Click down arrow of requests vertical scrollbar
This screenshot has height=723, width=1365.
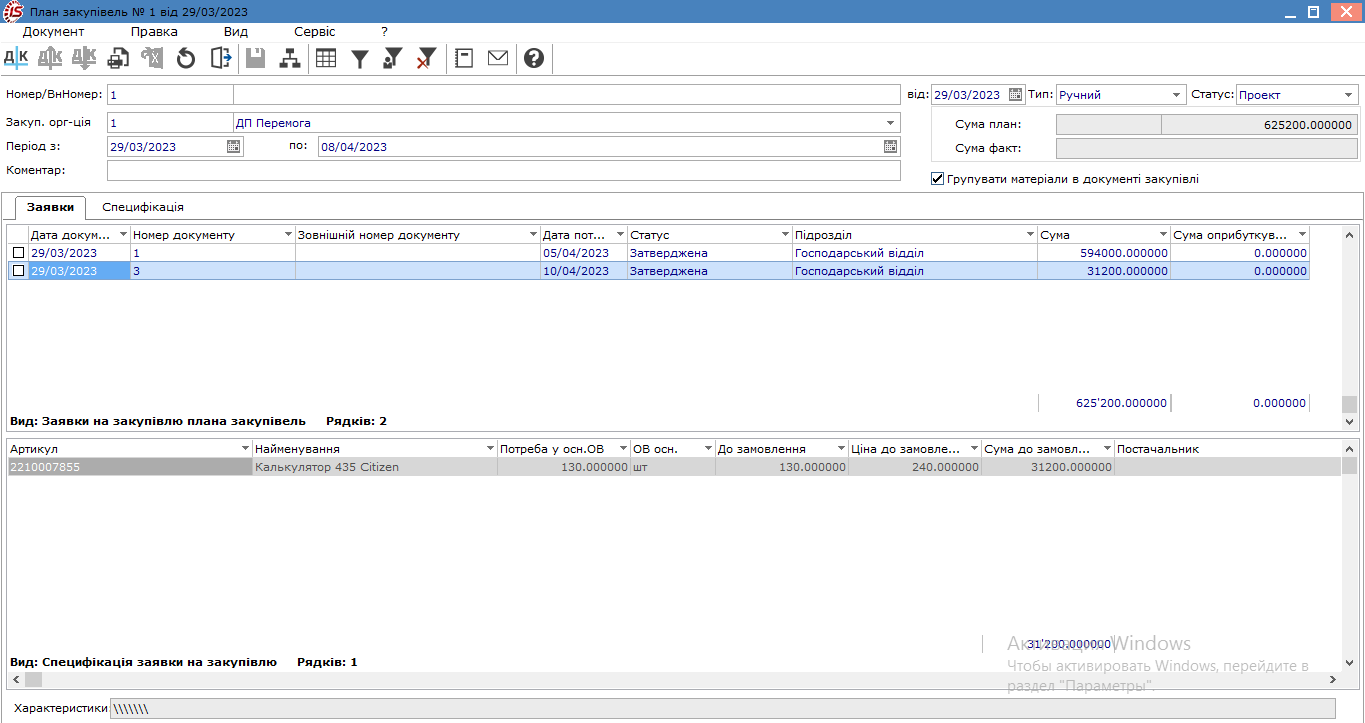1350,422
